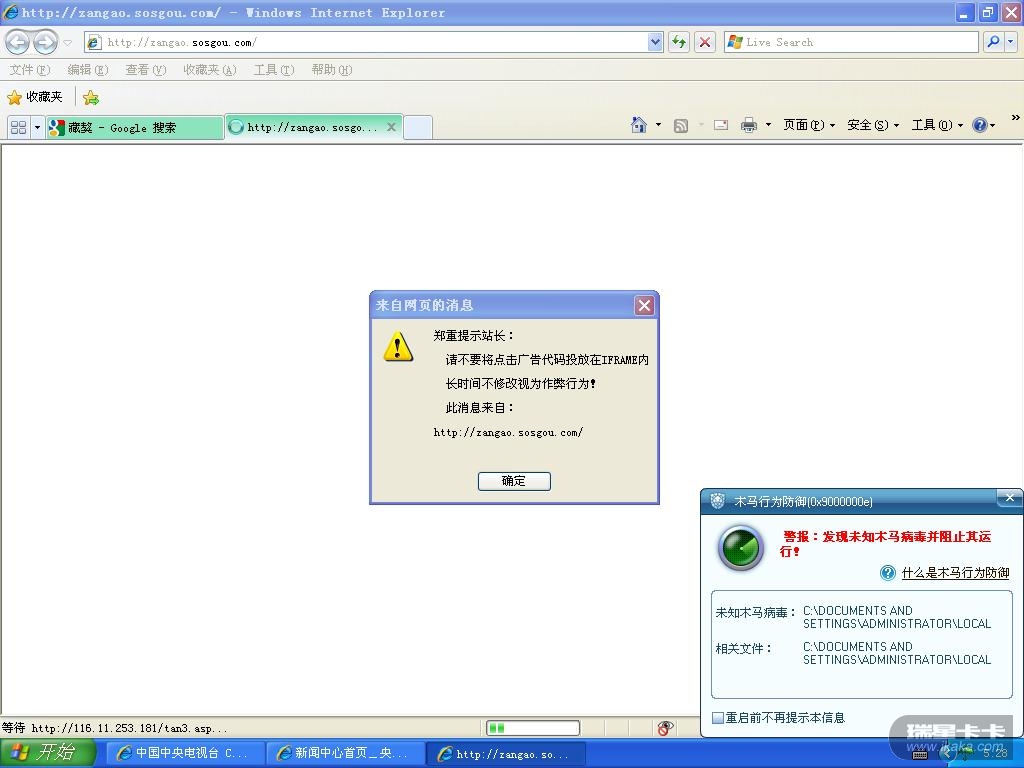Go back with the browser Back arrow
This screenshot has width=1024, height=768.
click(18, 42)
